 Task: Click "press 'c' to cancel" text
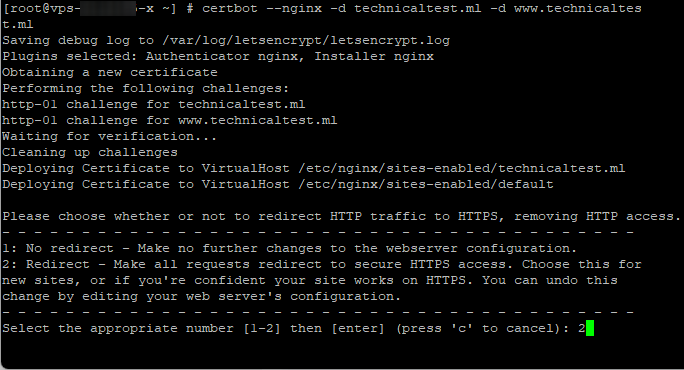tap(480, 328)
